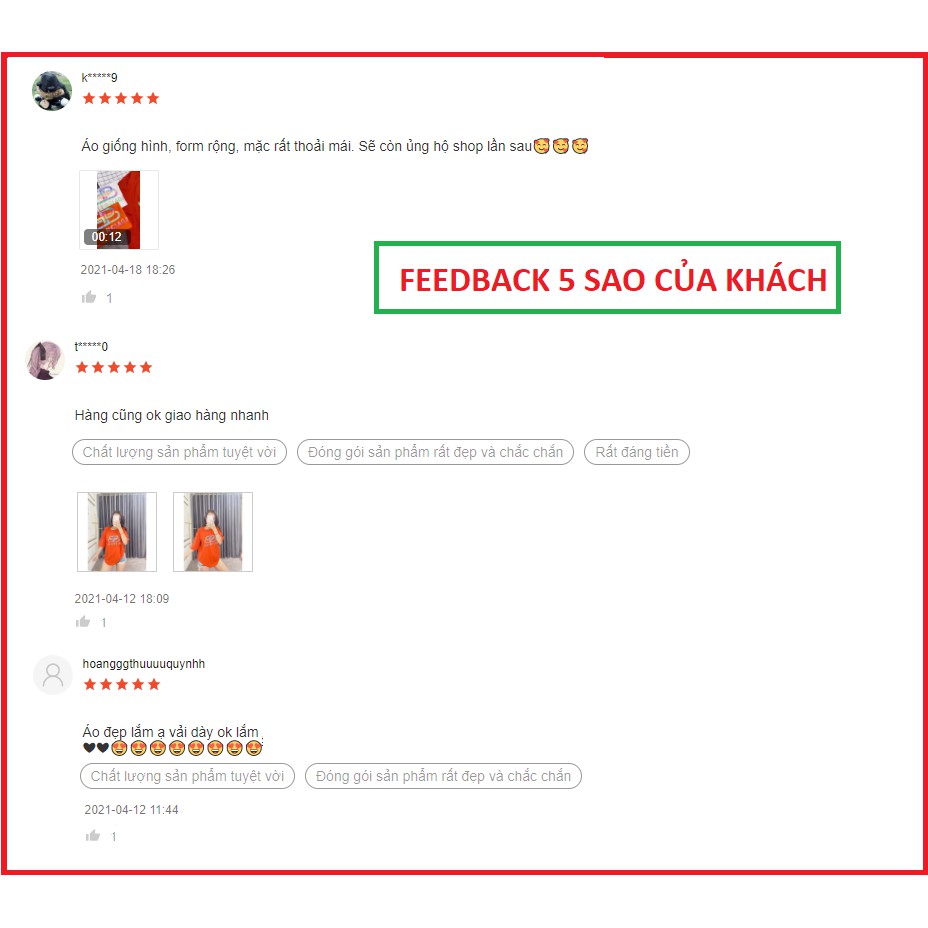Click t*****0's 'Đóng gói sản phẩm rất đẹp' tag

point(436,452)
